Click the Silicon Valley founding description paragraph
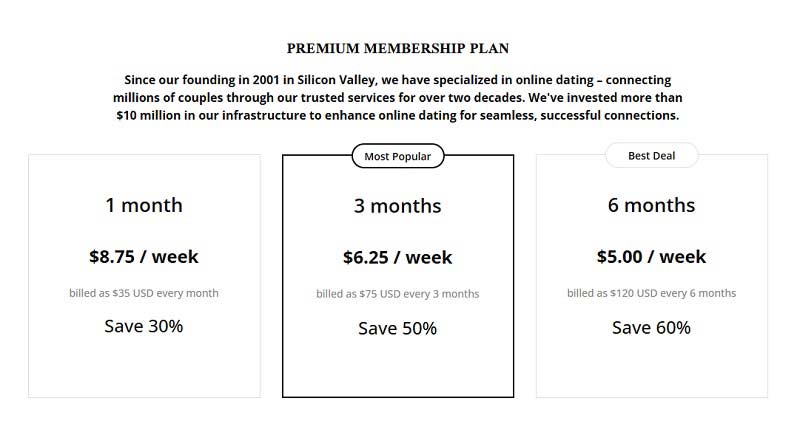This screenshot has height=432, width=800. pos(398,97)
